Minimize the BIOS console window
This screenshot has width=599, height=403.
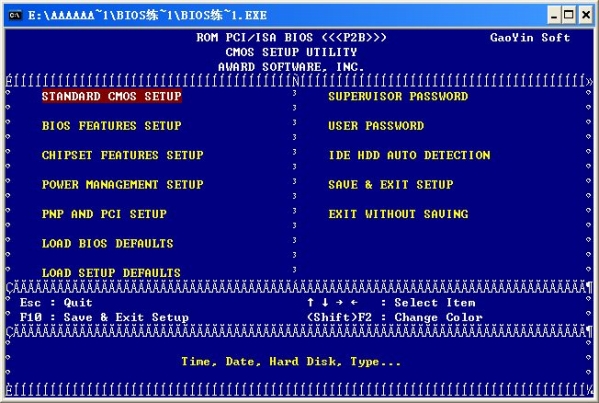(x=554, y=15)
